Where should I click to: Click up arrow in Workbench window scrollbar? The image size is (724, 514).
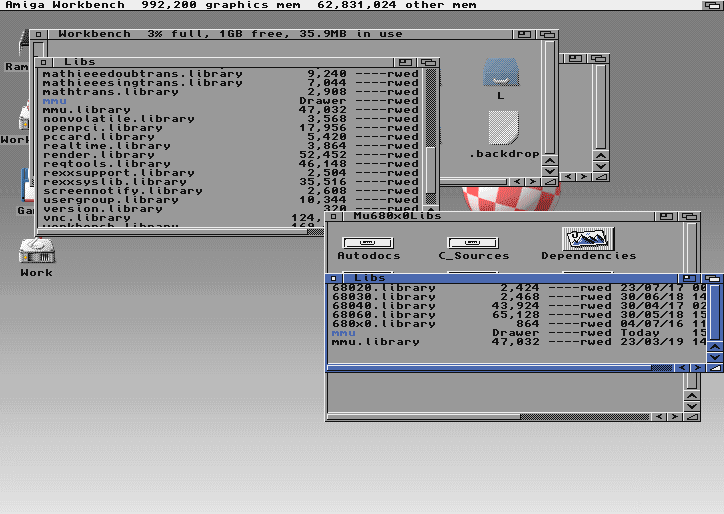tap(549, 161)
